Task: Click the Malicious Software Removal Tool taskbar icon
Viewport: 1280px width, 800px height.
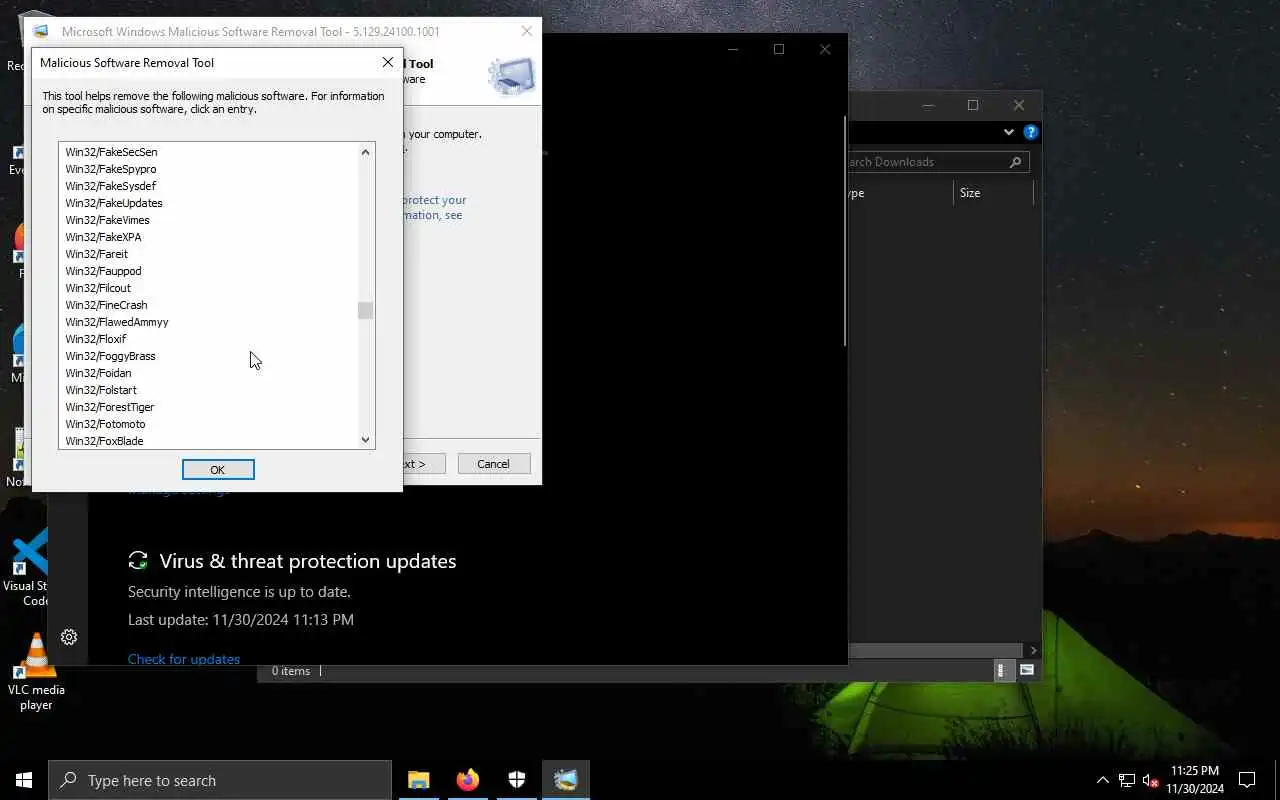Action: coord(566,780)
